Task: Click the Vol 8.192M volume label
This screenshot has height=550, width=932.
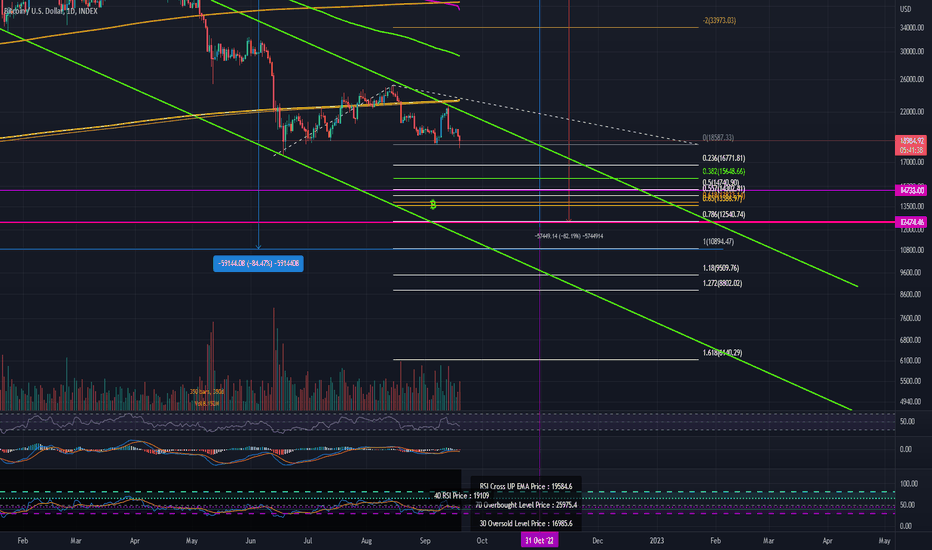Action: (206, 404)
